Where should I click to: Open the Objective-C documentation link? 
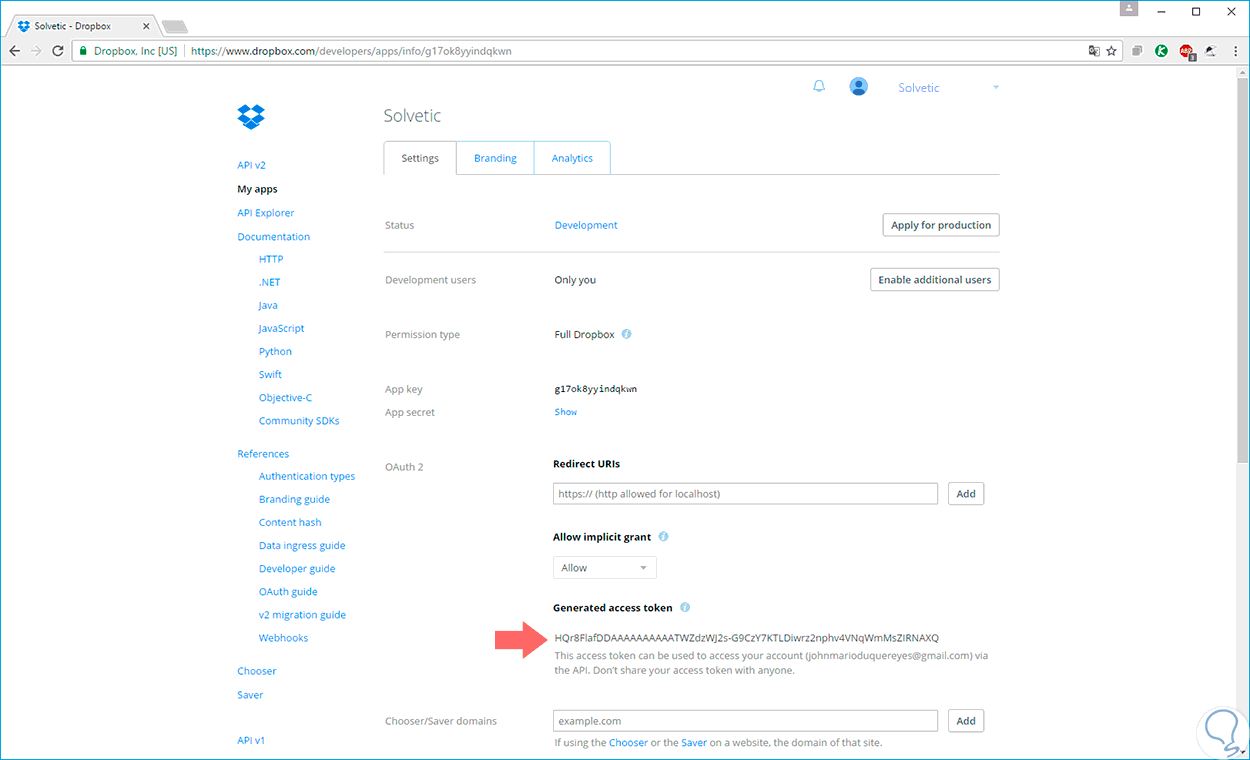(x=285, y=398)
